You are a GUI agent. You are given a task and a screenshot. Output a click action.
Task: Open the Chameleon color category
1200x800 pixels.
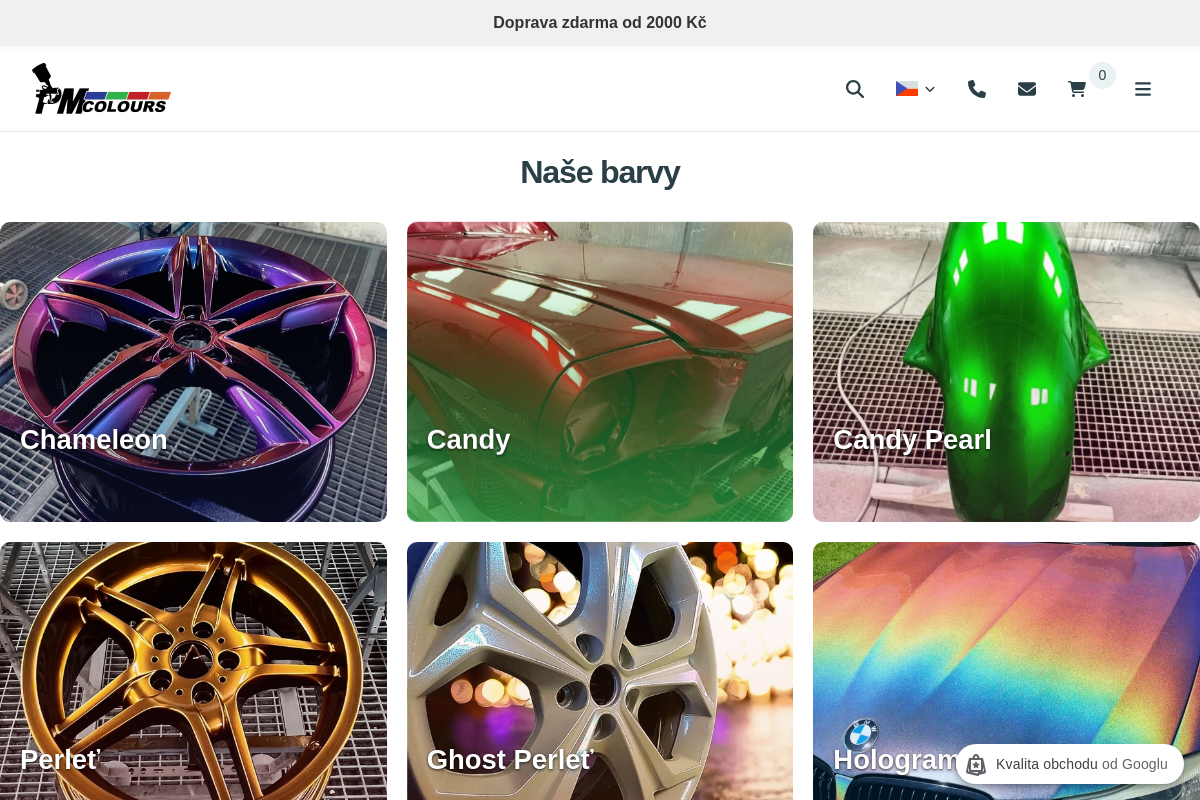pos(193,340)
